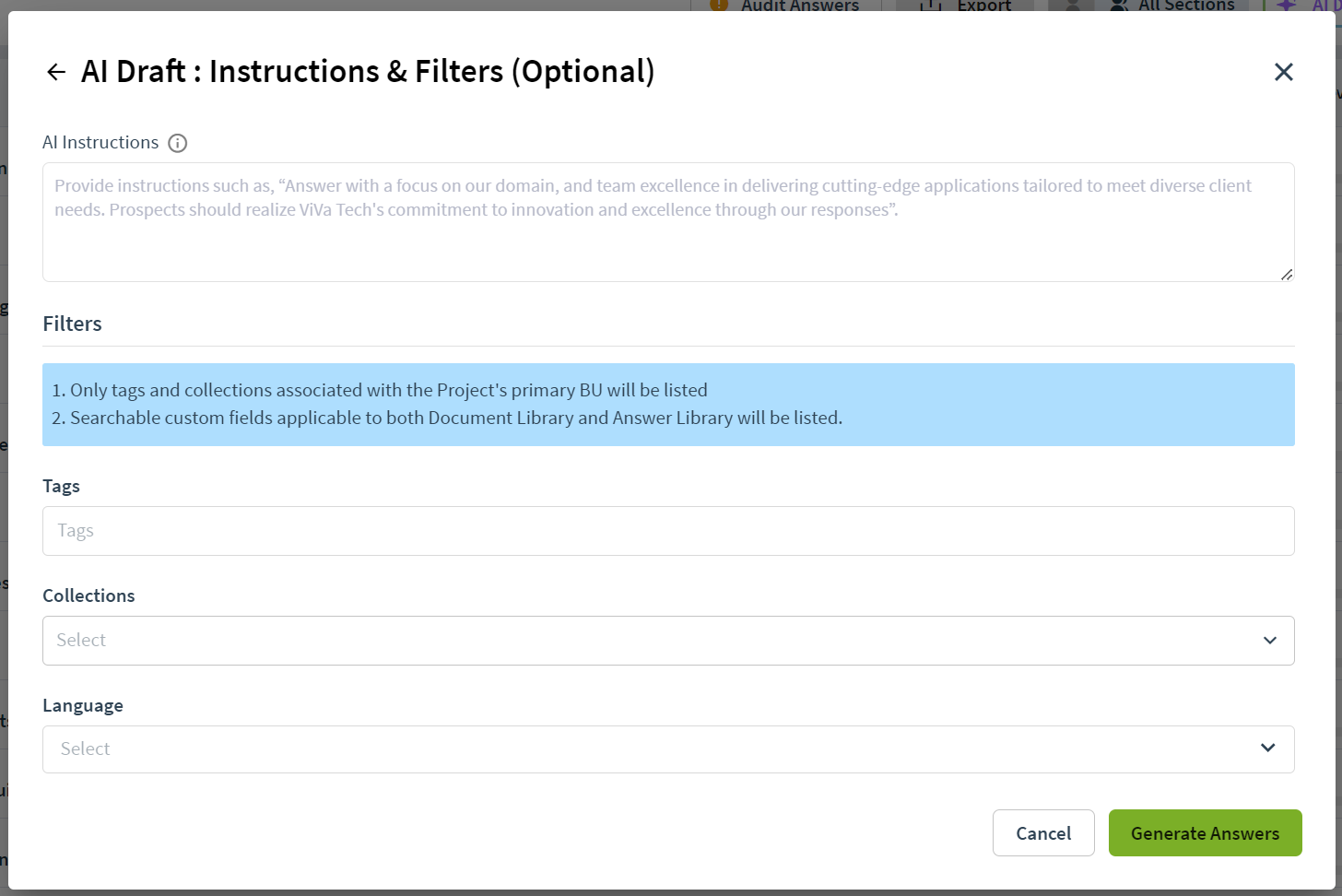Click the Generate Answers button
Screen dimensions: 1342x896
tap(1205, 833)
